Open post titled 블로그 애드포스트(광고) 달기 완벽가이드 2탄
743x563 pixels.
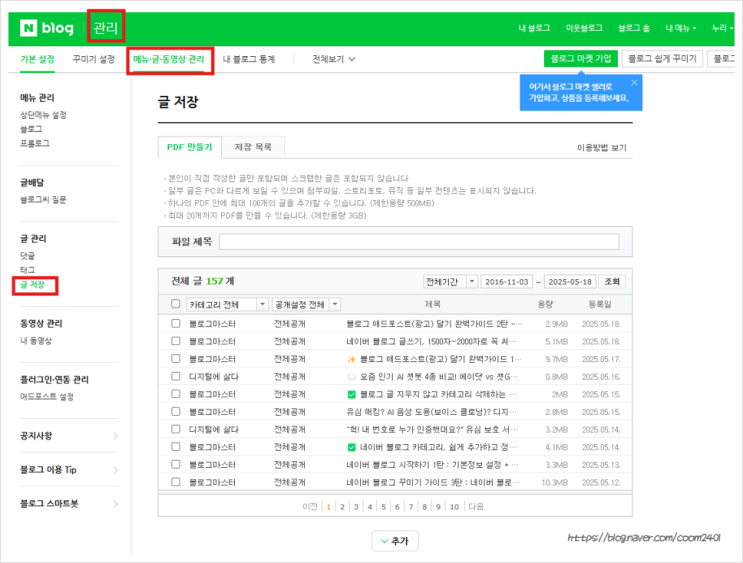tap(434, 324)
